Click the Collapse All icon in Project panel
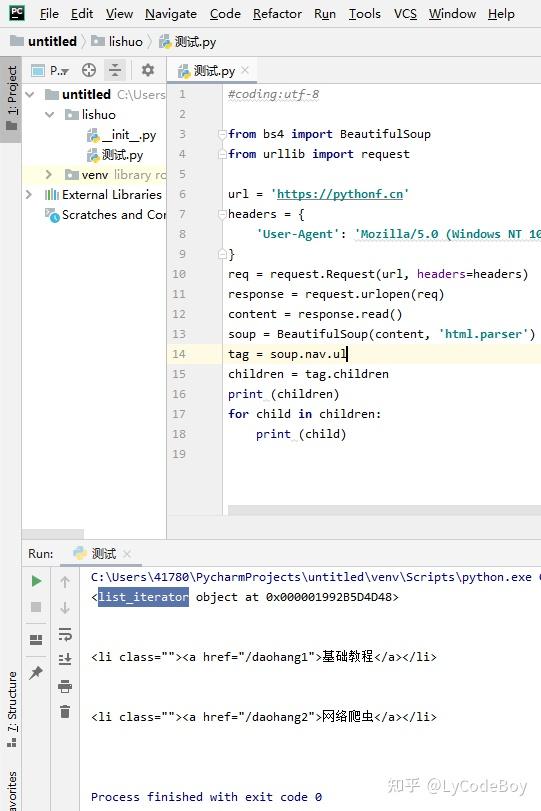 115,70
